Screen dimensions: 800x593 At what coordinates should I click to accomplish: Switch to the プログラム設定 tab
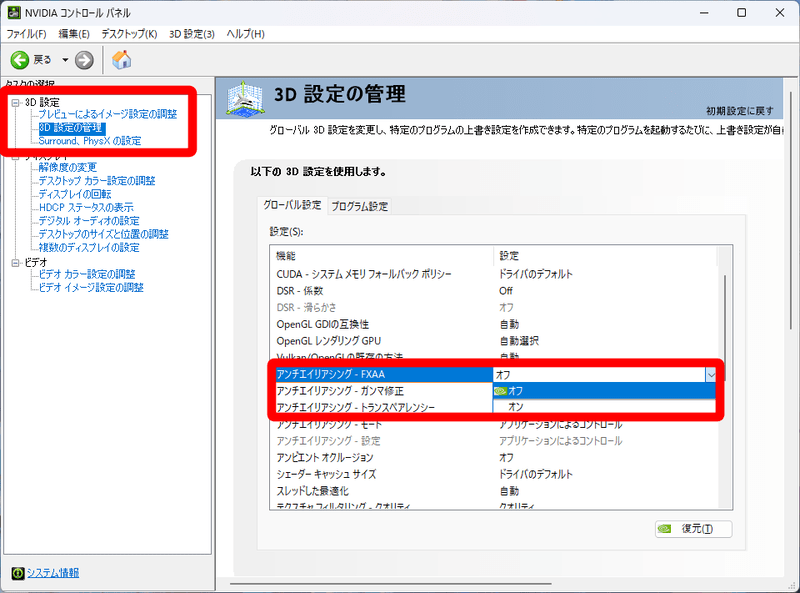pyautogui.click(x=360, y=207)
